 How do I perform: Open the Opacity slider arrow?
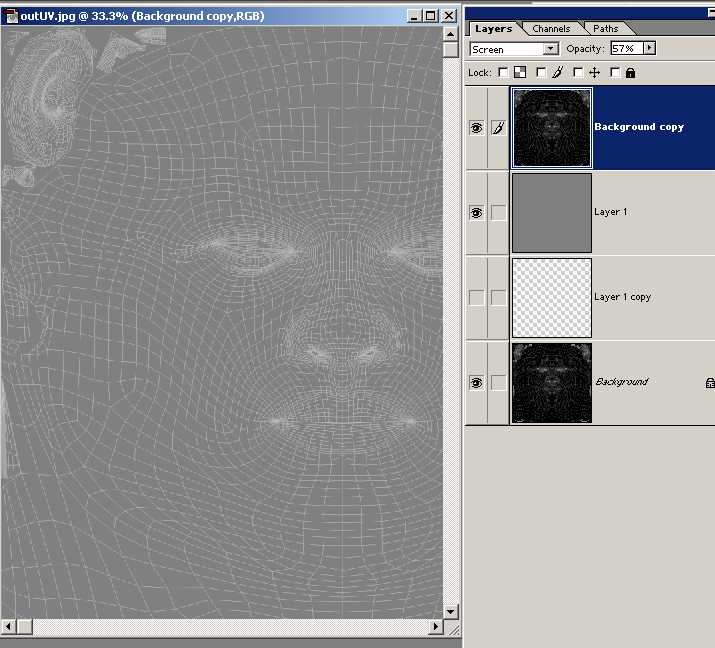pos(649,48)
